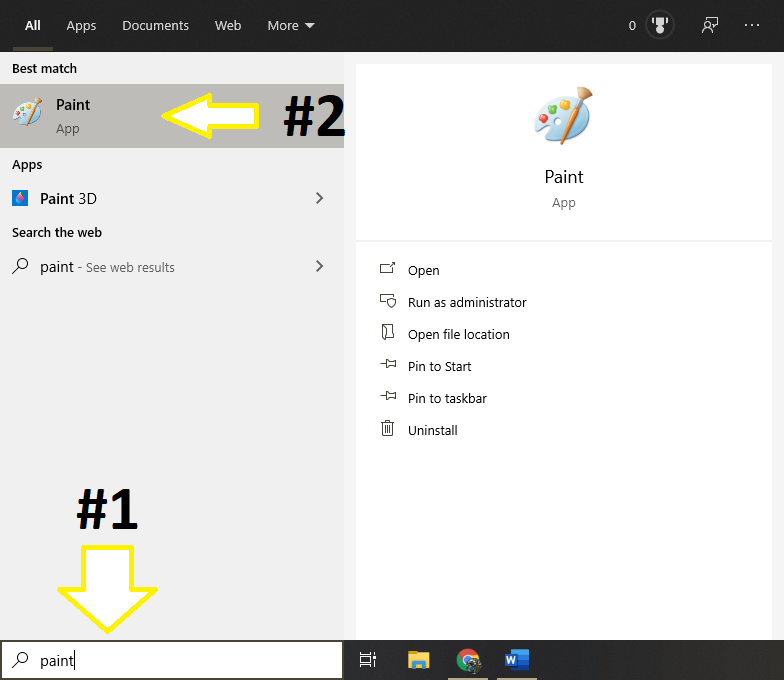
Task: Click the large Paint icon in preview pane
Action: click(564, 116)
